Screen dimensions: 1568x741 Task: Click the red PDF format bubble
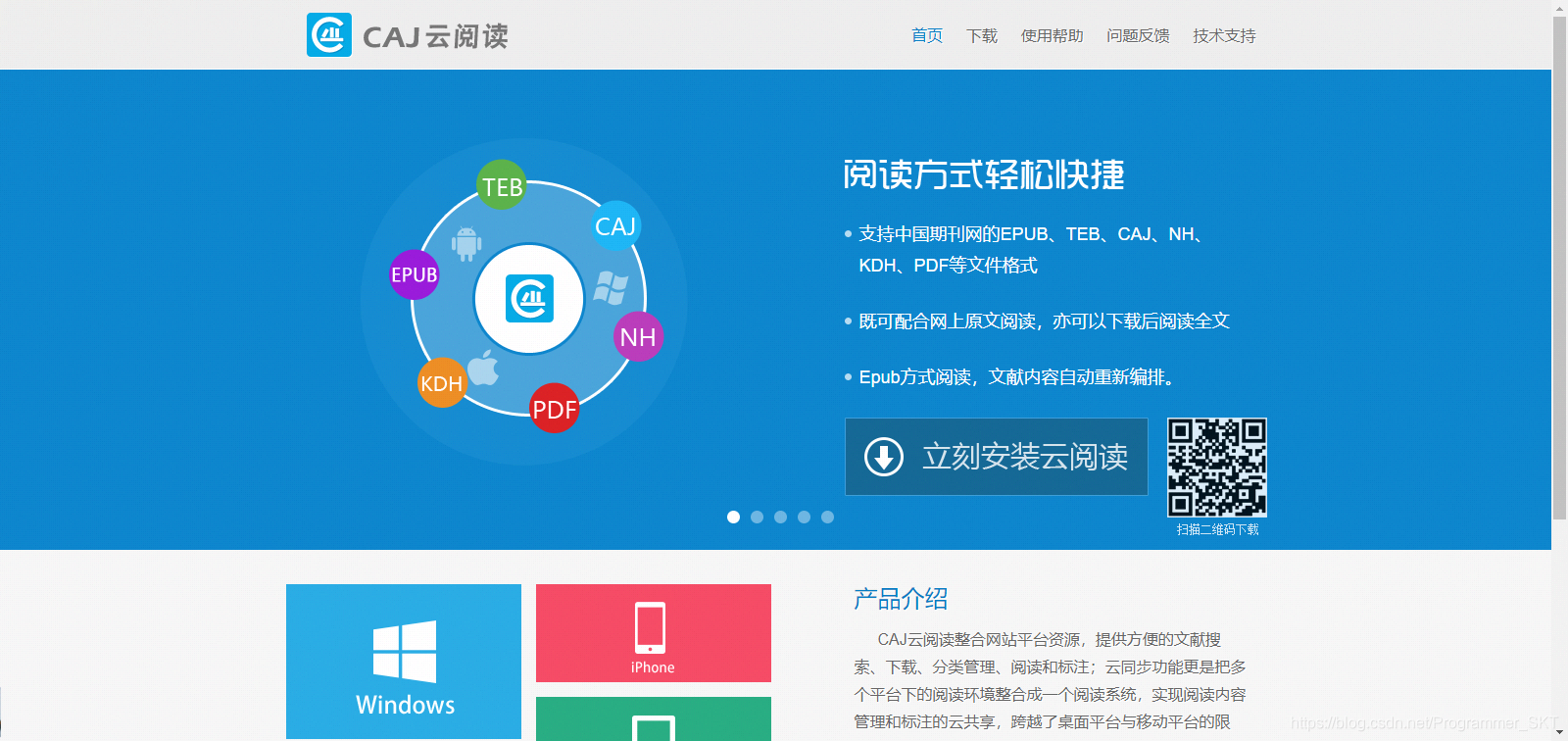pos(555,409)
